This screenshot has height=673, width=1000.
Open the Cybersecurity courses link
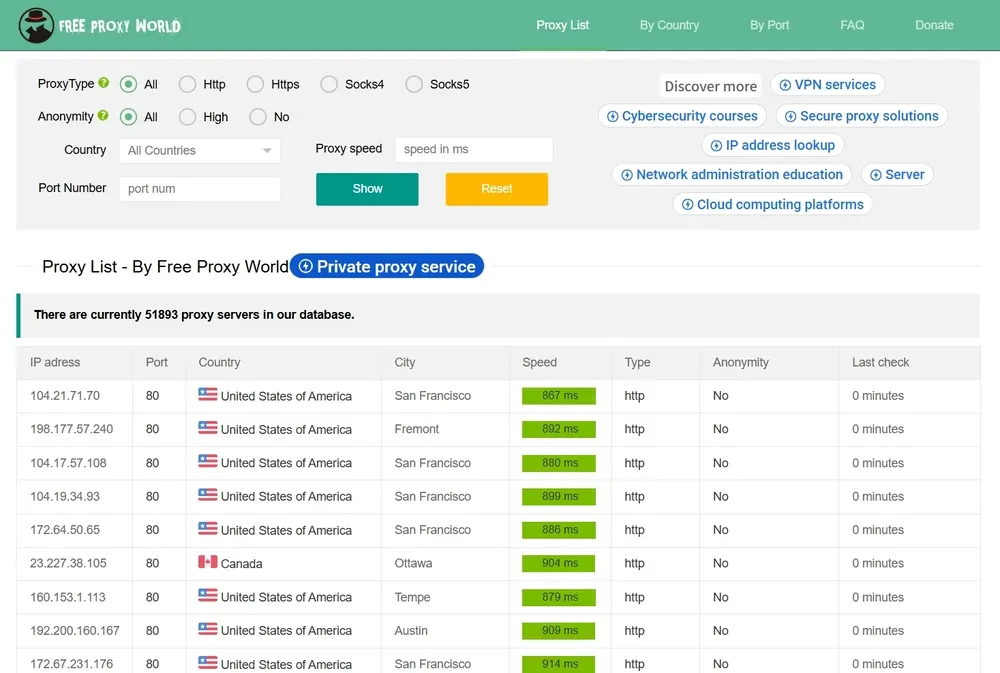click(x=682, y=116)
